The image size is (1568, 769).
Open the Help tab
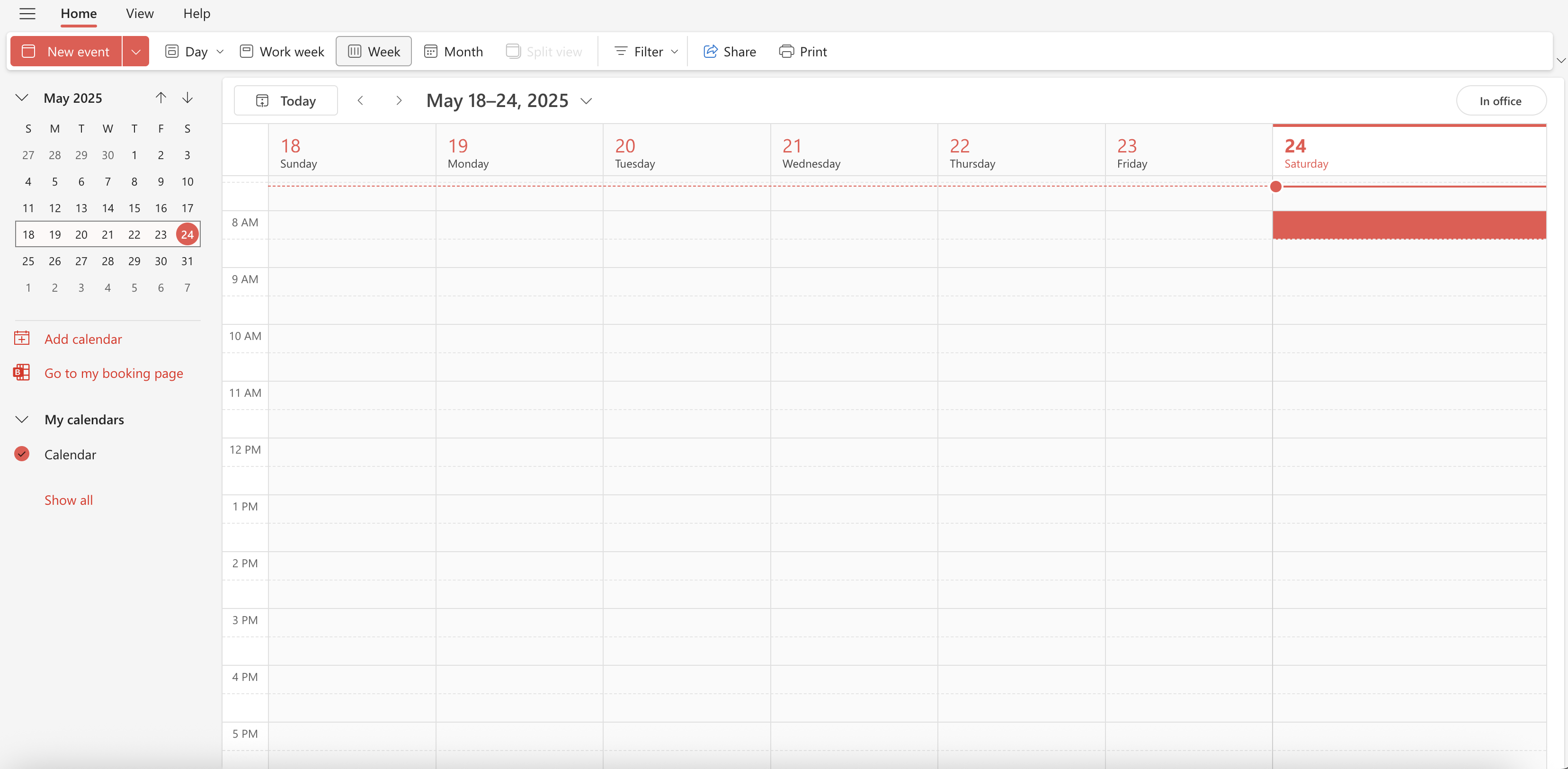(x=196, y=13)
